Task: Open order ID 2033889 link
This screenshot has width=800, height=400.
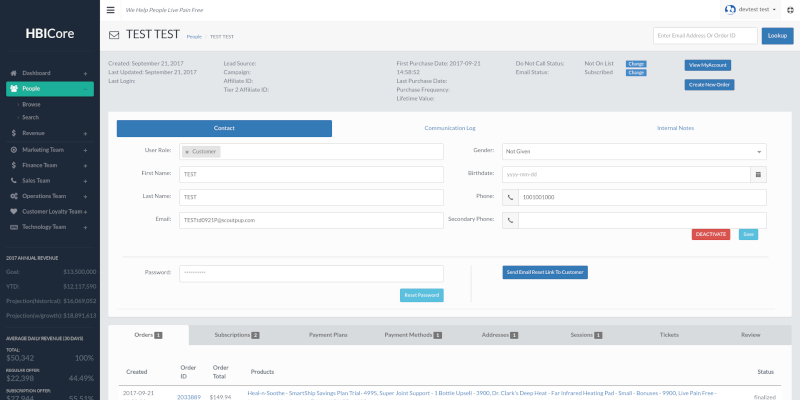Action: (x=188, y=396)
